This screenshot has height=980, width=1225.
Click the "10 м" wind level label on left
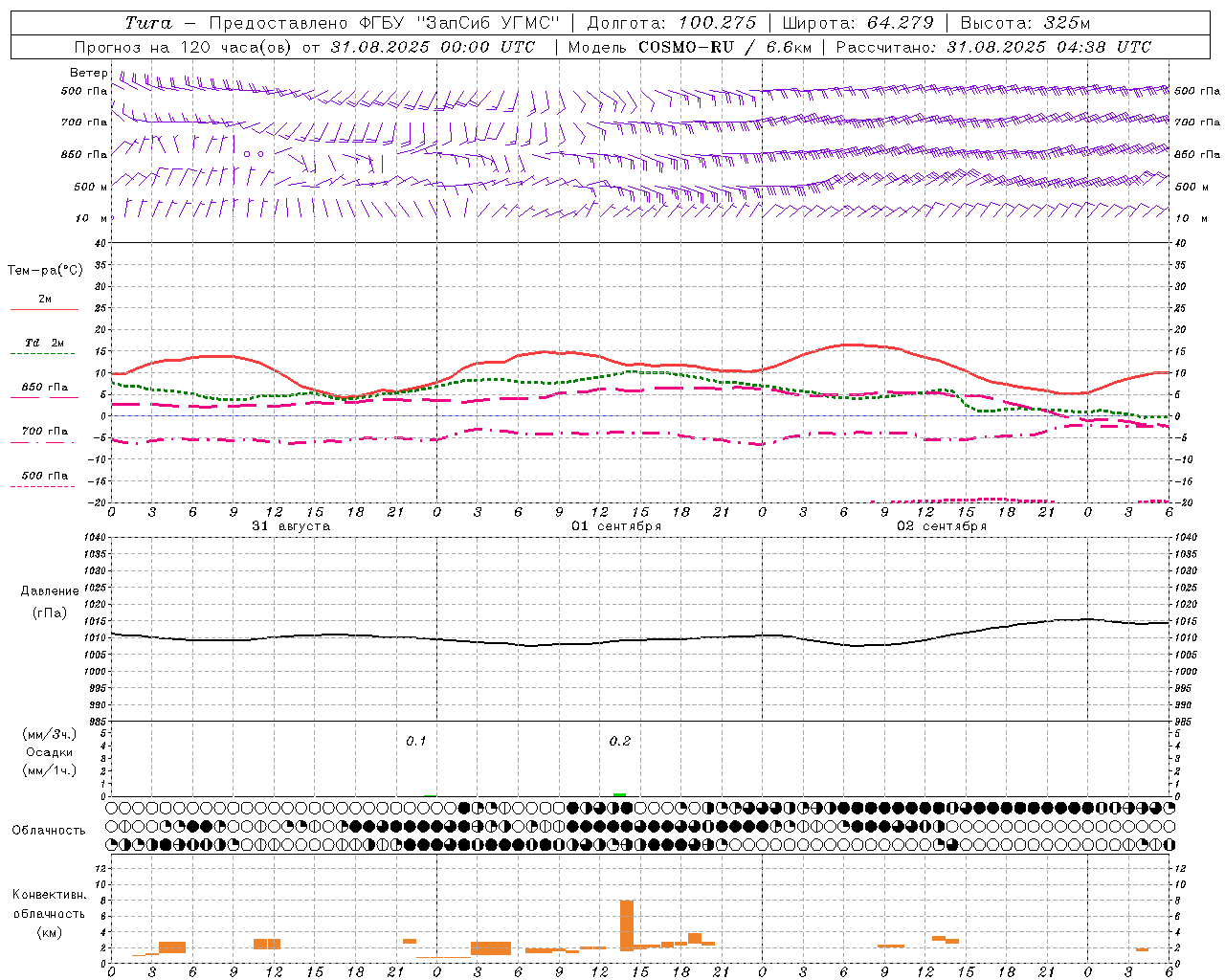point(92,218)
